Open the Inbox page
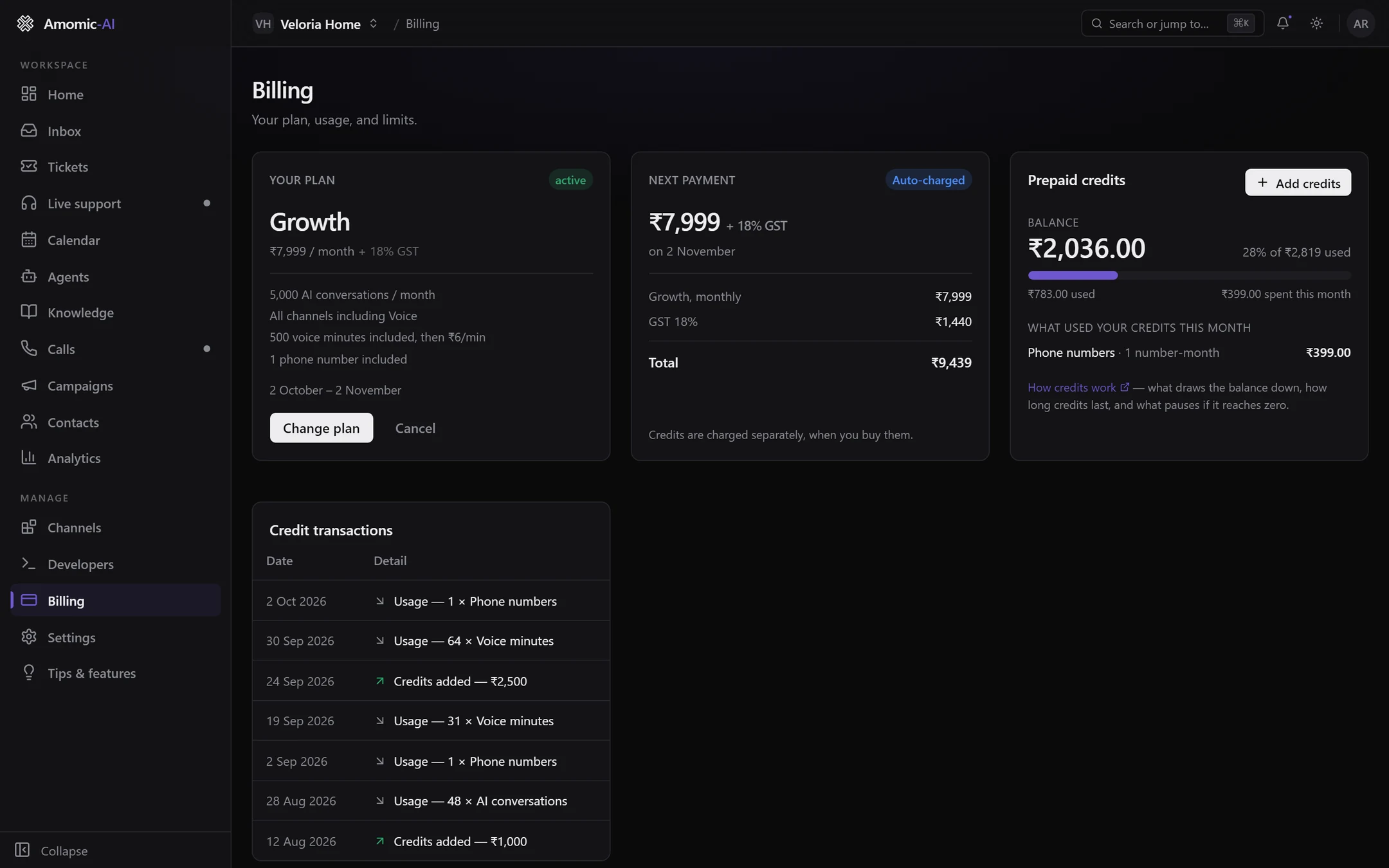This screenshot has width=1389, height=868. pos(116,131)
